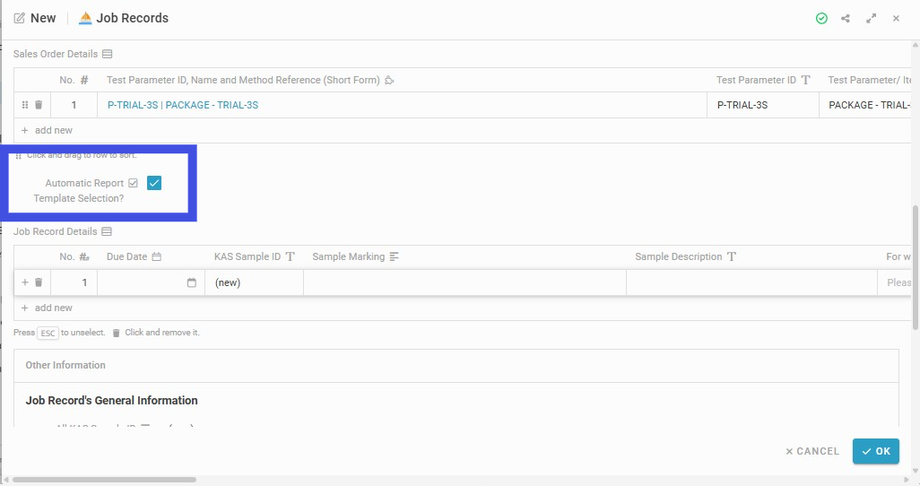The image size is (920, 486).
Task: Open the date picker in Due Date cell
Action: [x=191, y=283]
